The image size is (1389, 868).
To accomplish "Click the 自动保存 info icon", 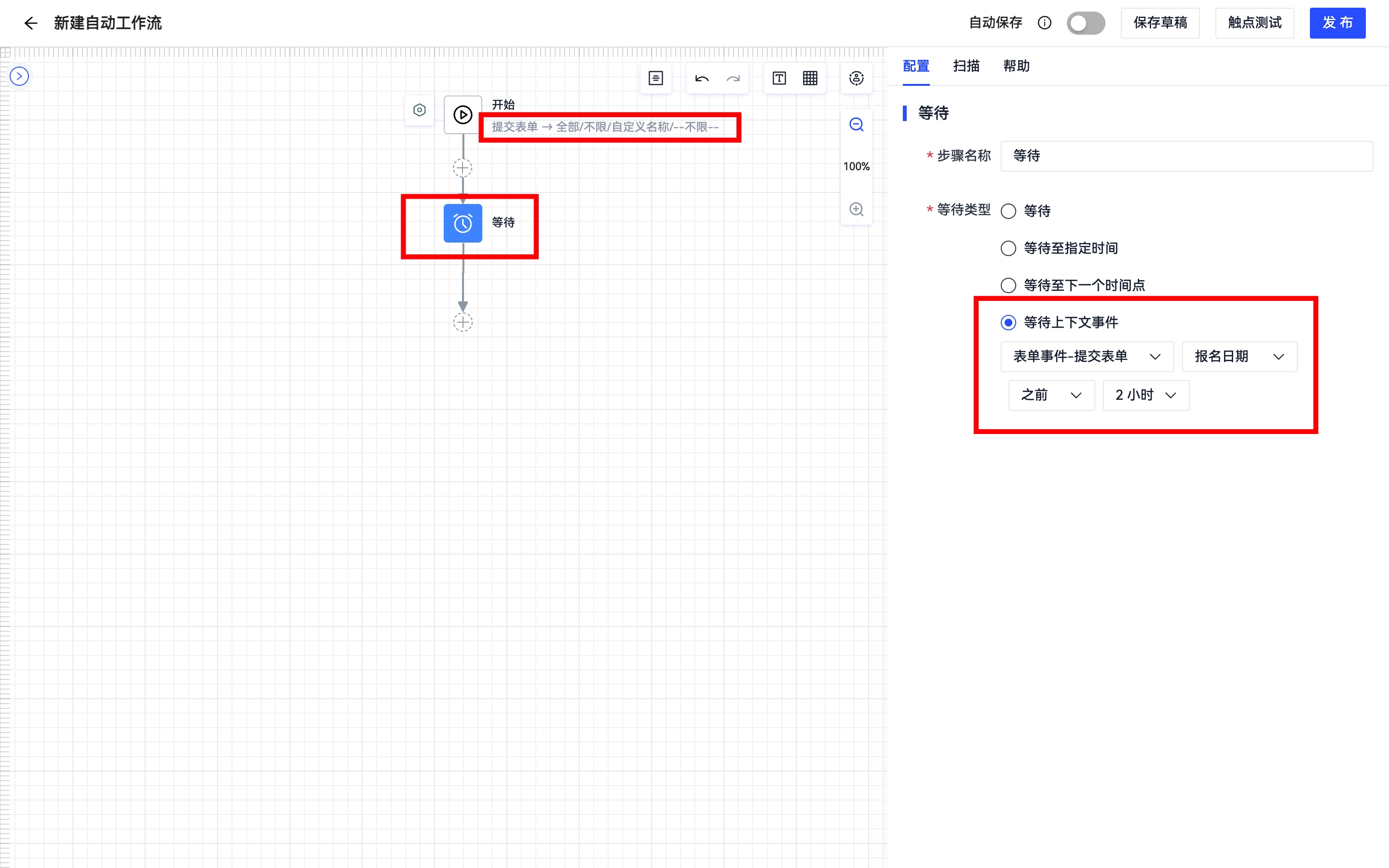I will [1044, 23].
